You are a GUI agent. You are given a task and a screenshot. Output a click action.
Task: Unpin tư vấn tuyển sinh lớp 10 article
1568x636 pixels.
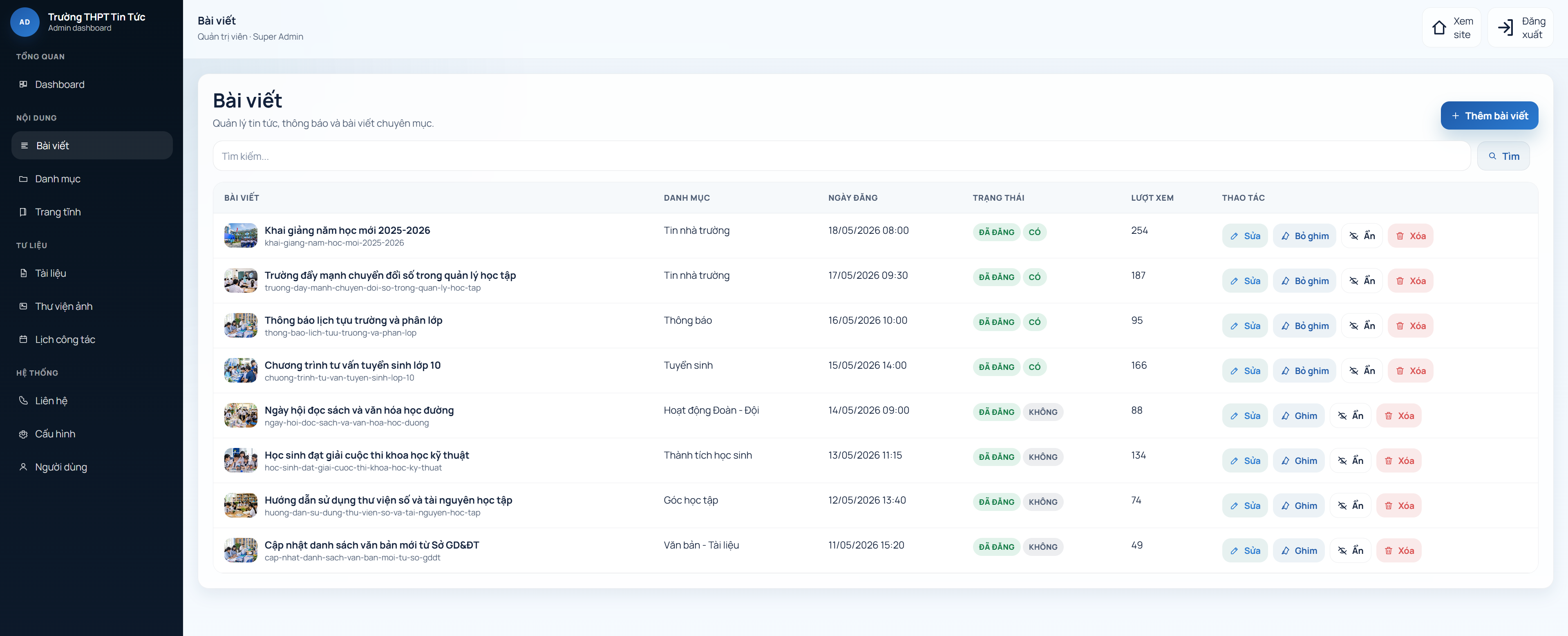click(1304, 371)
